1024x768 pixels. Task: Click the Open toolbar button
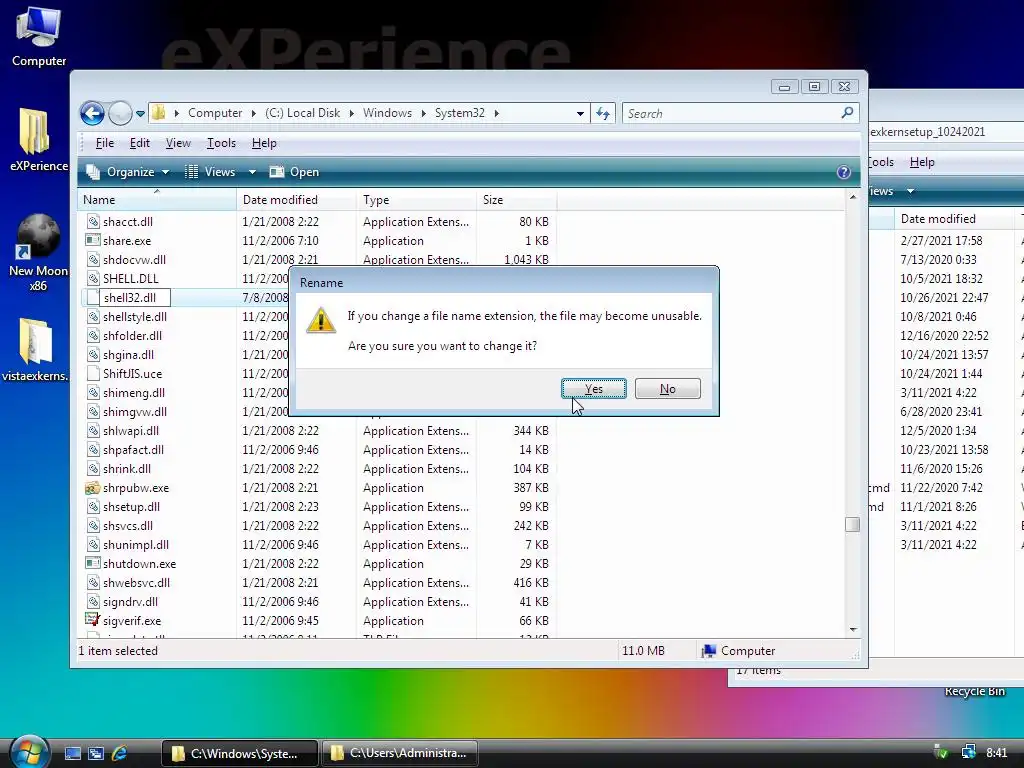294,172
